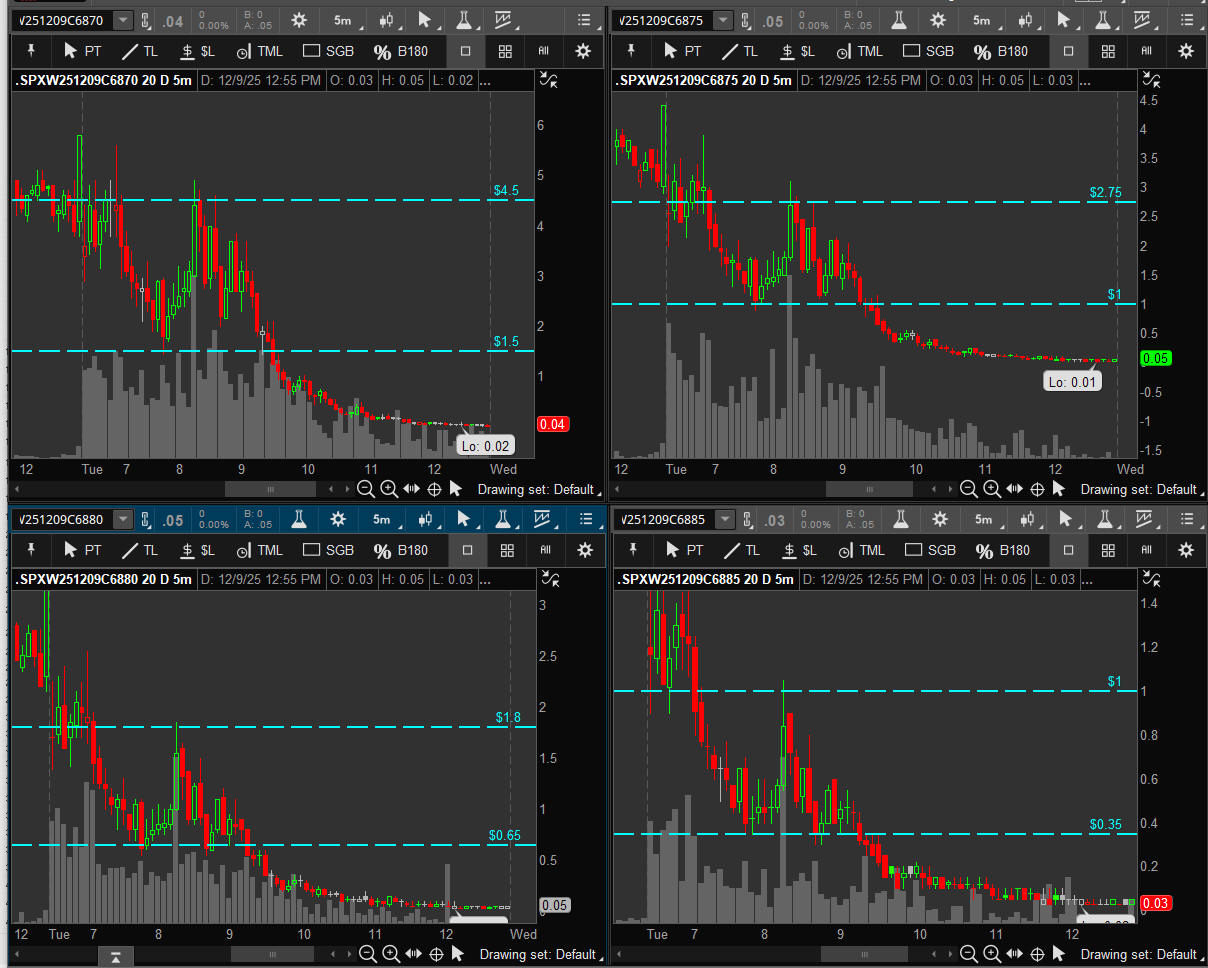Pick the SGB rectangle tool in C6880 chart
The height and width of the screenshot is (968, 1208).
coord(328,550)
